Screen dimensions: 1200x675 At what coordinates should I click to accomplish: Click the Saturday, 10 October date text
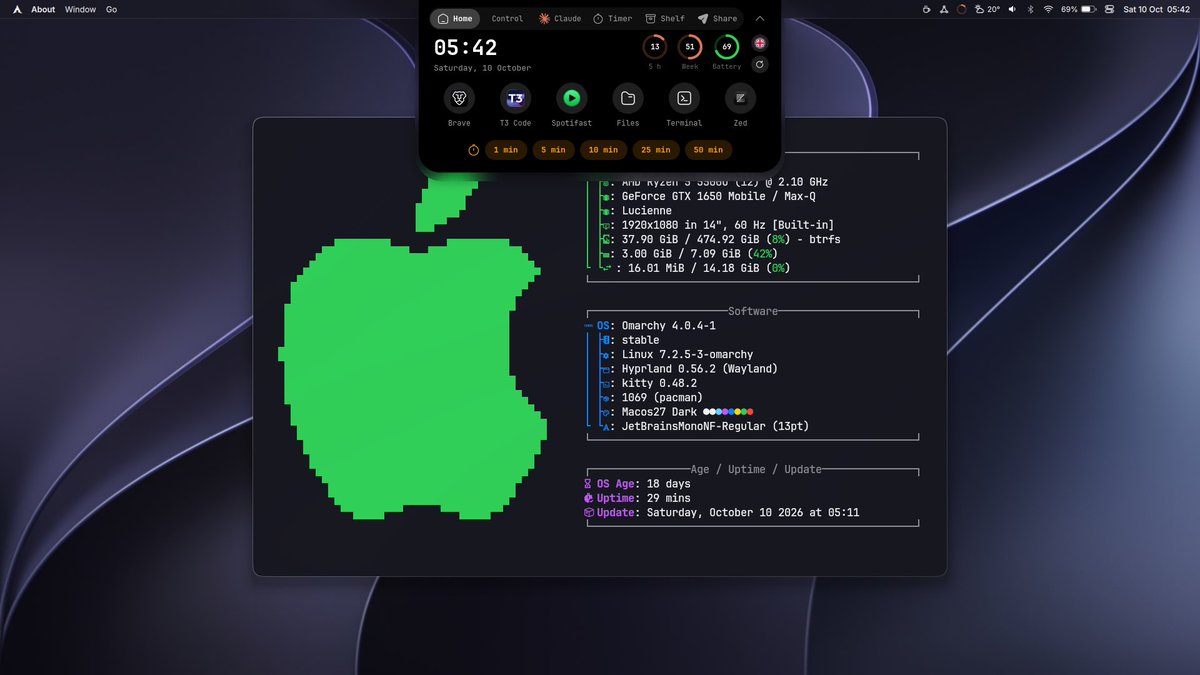pos(482,68)
